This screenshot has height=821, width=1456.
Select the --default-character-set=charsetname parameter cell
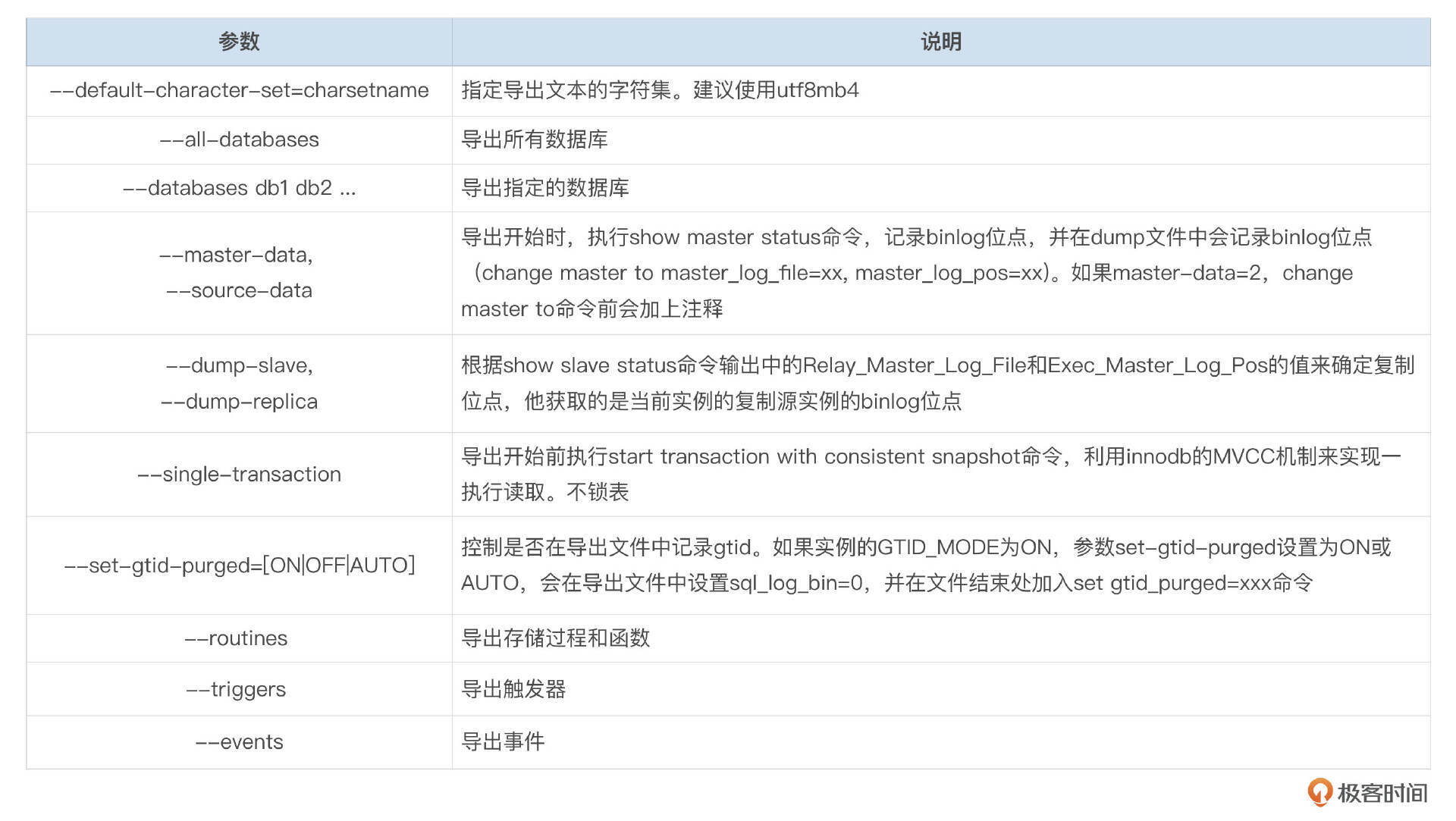tap(239, 90)
